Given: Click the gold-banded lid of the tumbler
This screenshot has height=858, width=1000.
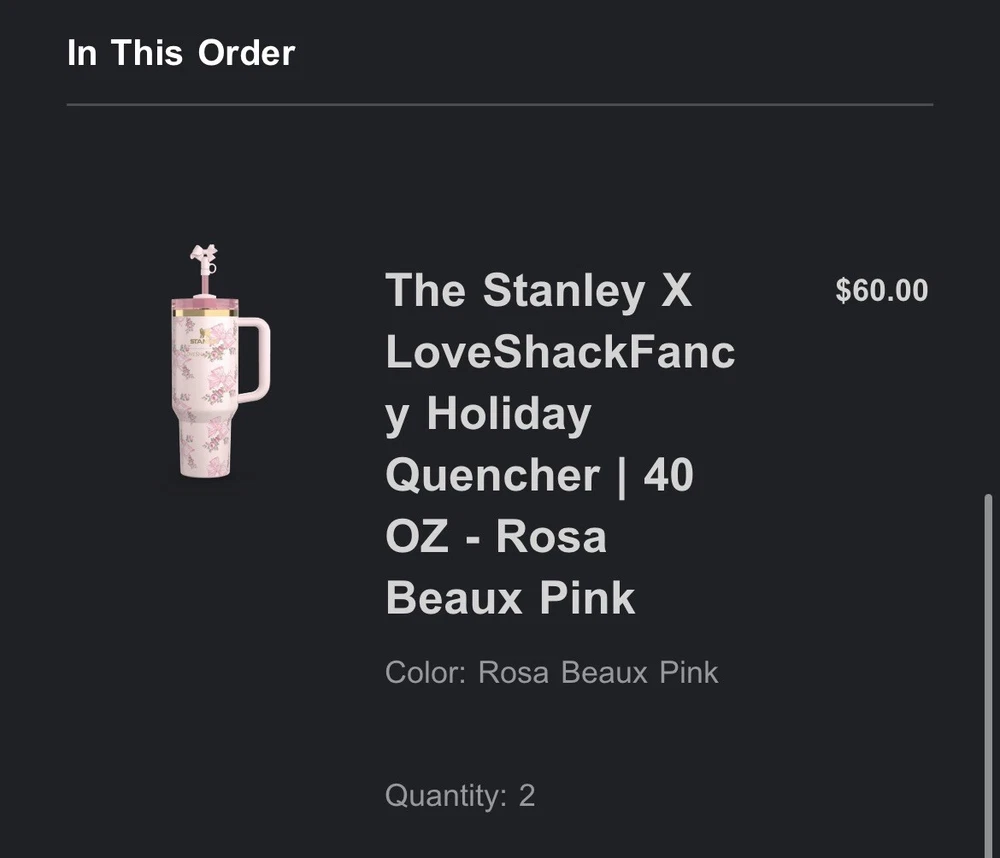Looking at the screenshot, I should tap(205, 307).
